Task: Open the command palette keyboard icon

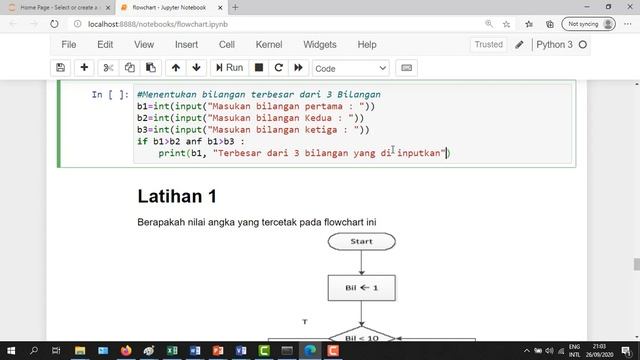Action: (407, 68)
